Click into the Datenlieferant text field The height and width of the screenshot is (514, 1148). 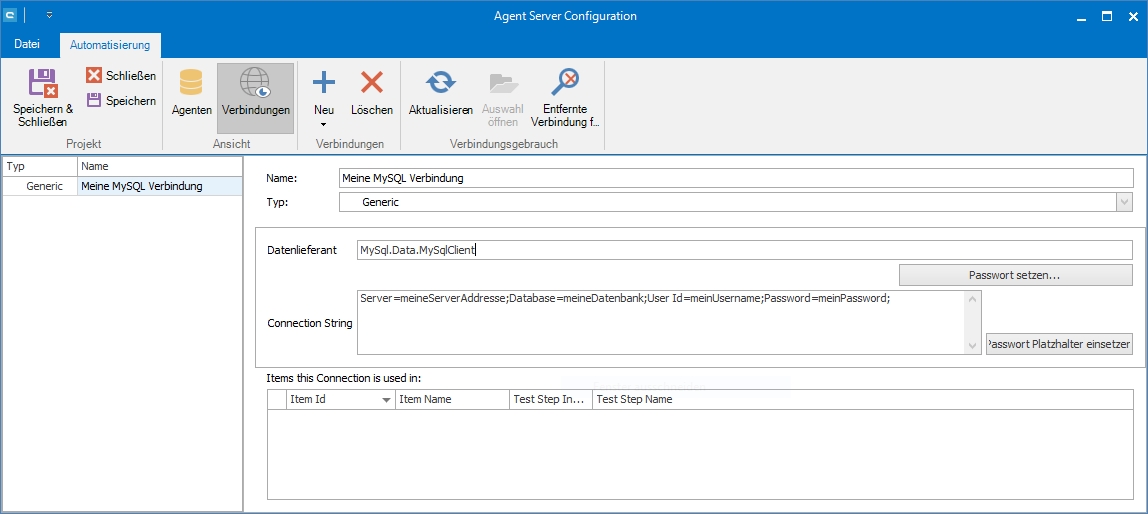[744, 250]
